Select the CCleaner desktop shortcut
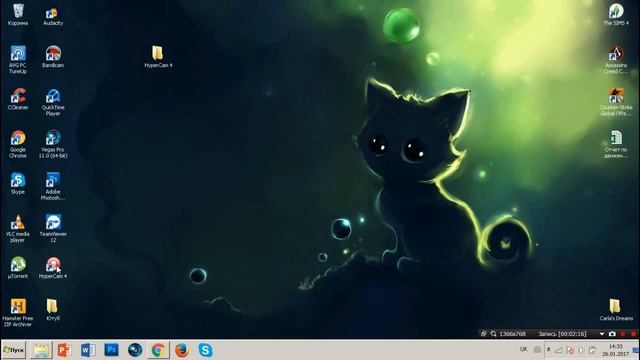 tap(18, 99)
